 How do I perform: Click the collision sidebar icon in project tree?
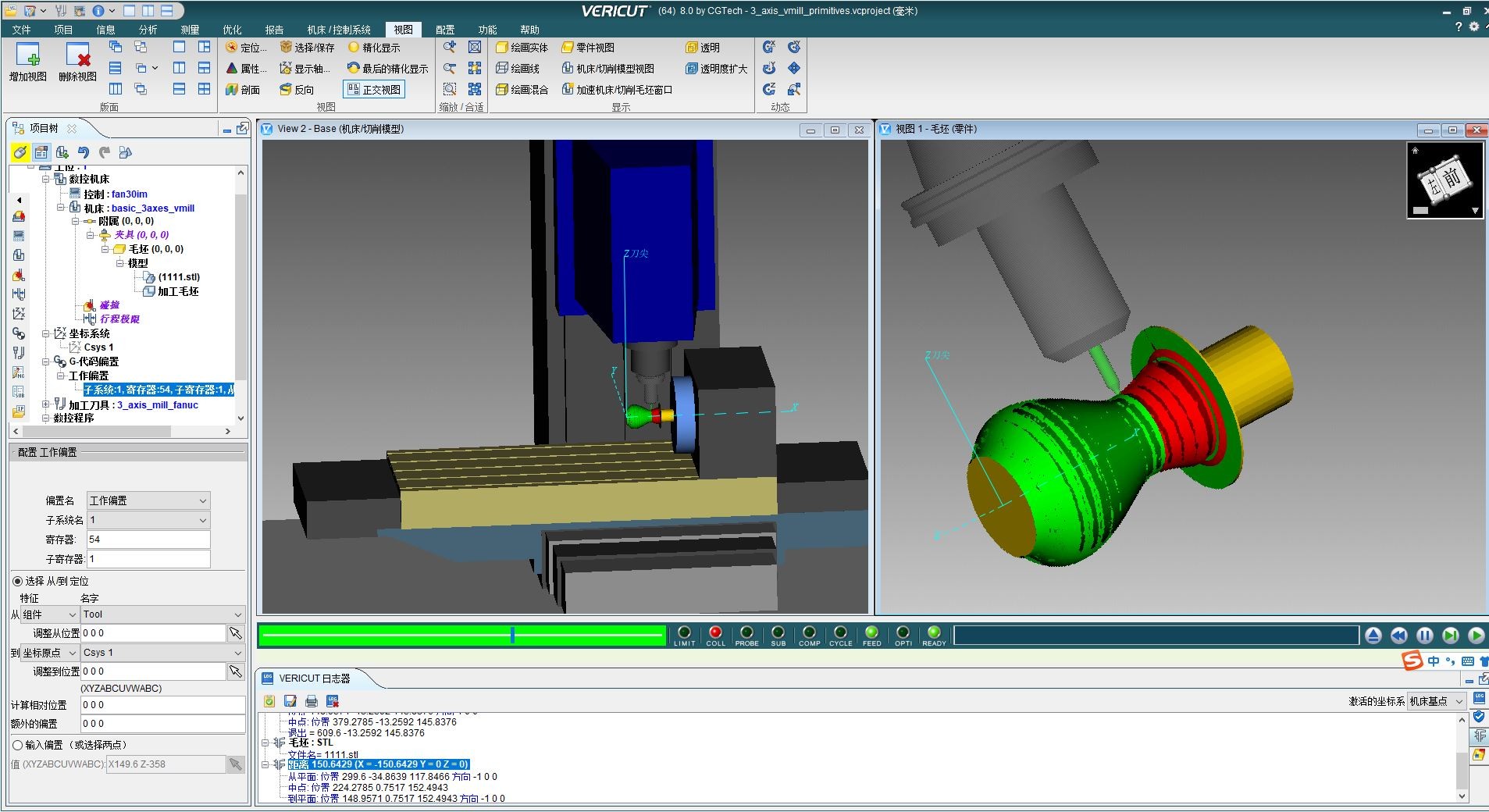pos(19,275)
